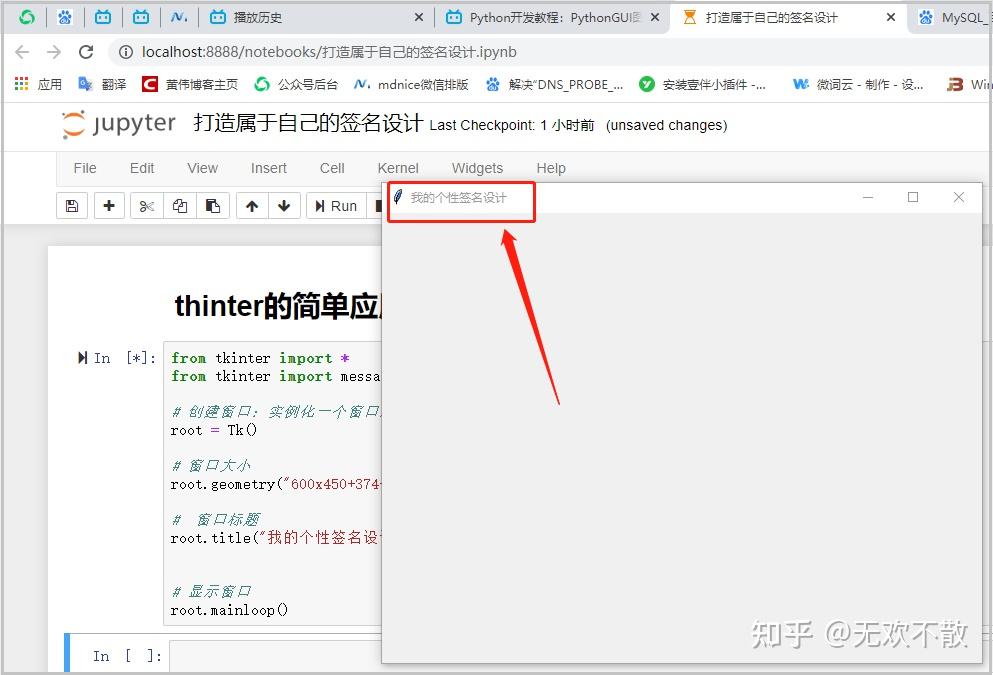
Task: Add a new cell with the plus icon
Action: pos(109,205)
